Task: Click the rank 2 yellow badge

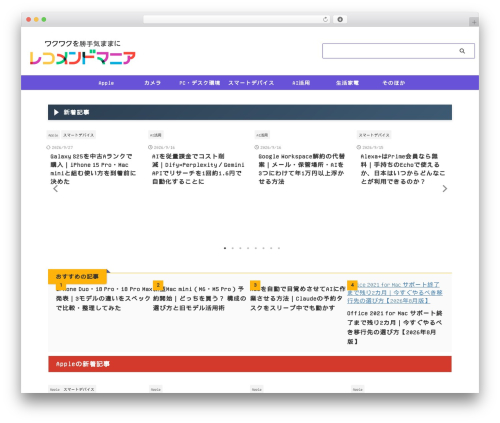Action: 158,285
